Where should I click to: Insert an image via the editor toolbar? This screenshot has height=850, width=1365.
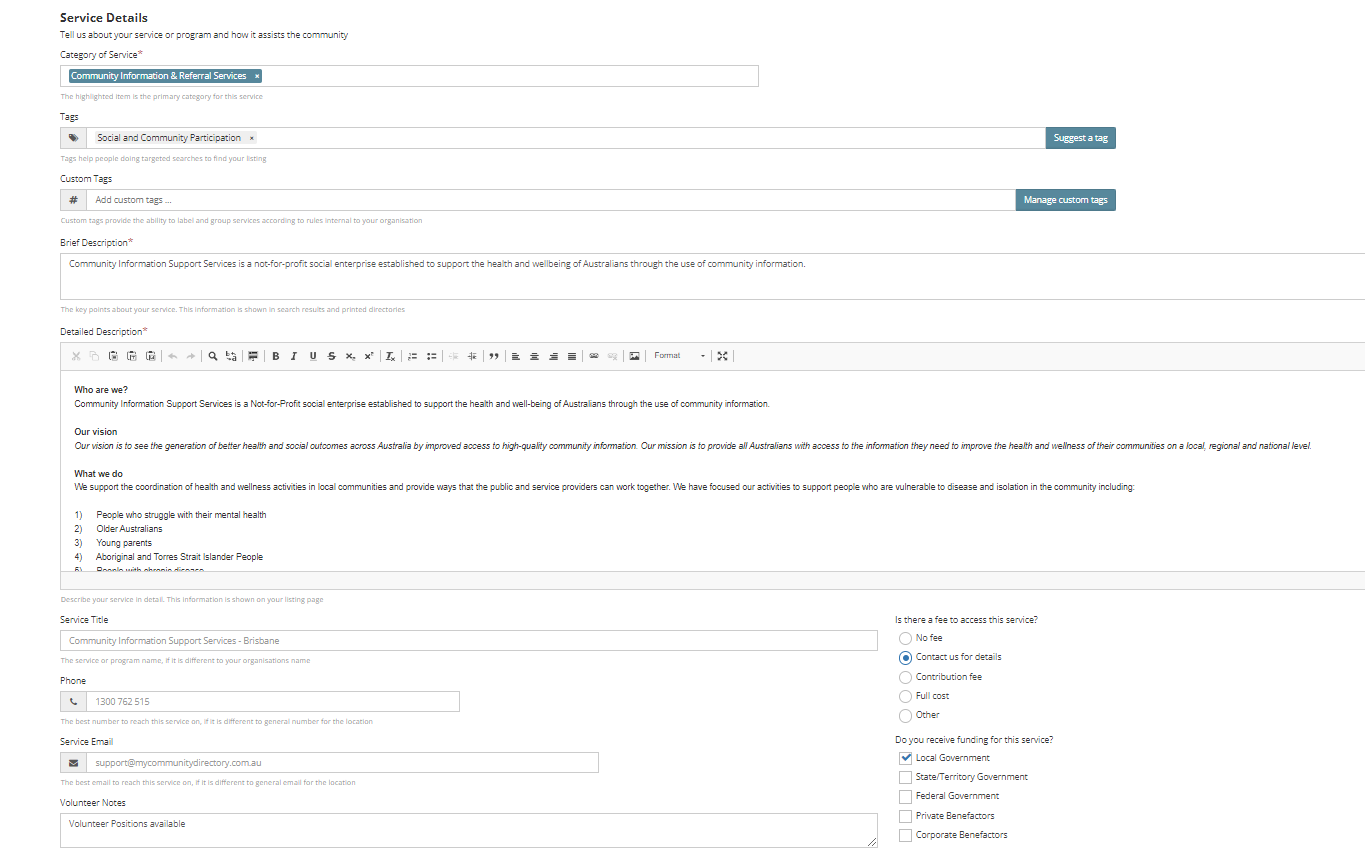(x=634, y=356)
